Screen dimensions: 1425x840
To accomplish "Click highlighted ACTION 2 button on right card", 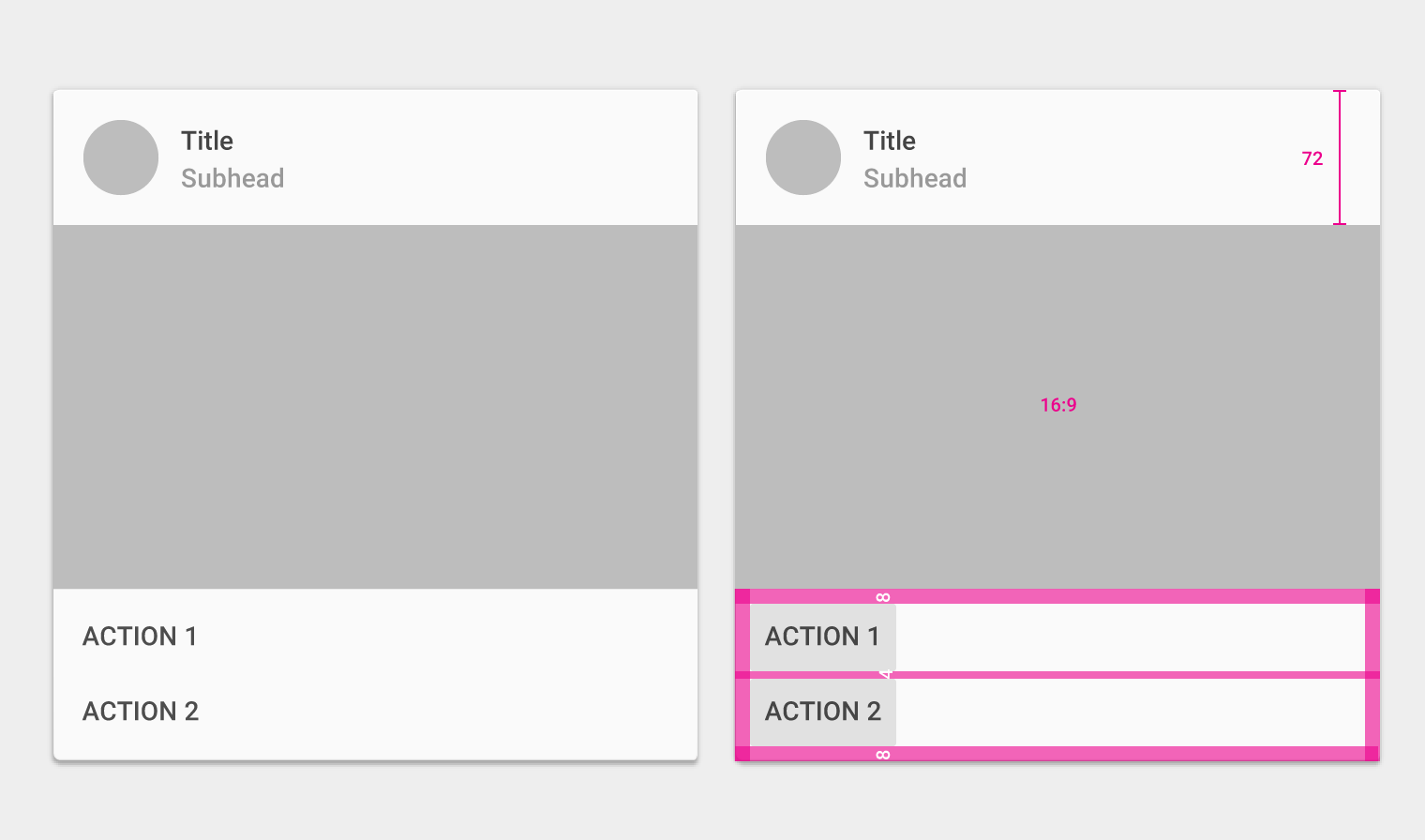I will click(x=823, y=712).
